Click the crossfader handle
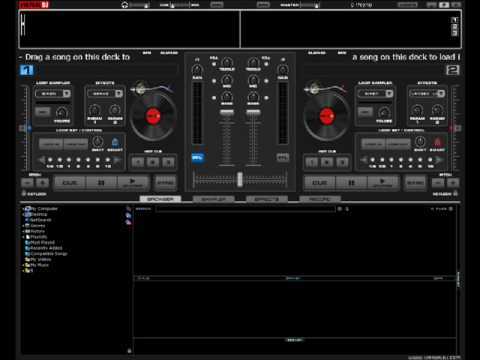The image size is (480, 360). coord(240,179)
